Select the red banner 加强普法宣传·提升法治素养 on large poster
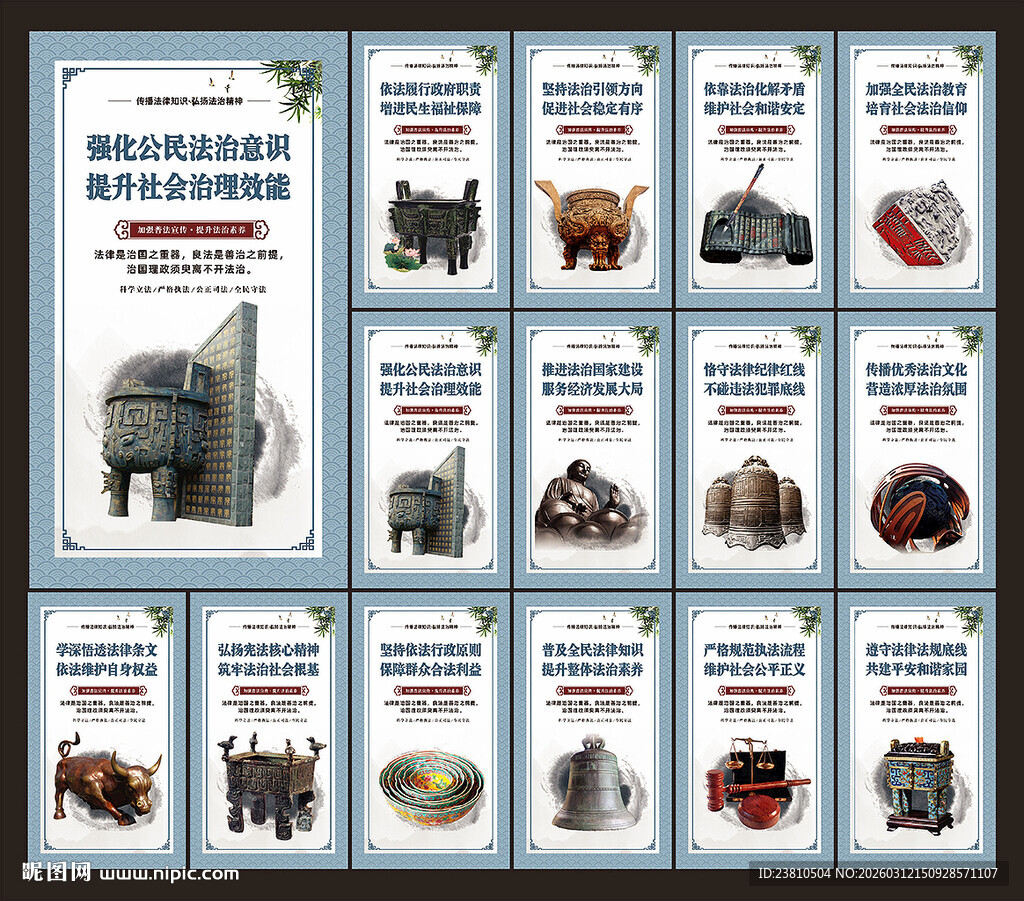This screenshot has height=901, width=1024. [x=191, y=230]
